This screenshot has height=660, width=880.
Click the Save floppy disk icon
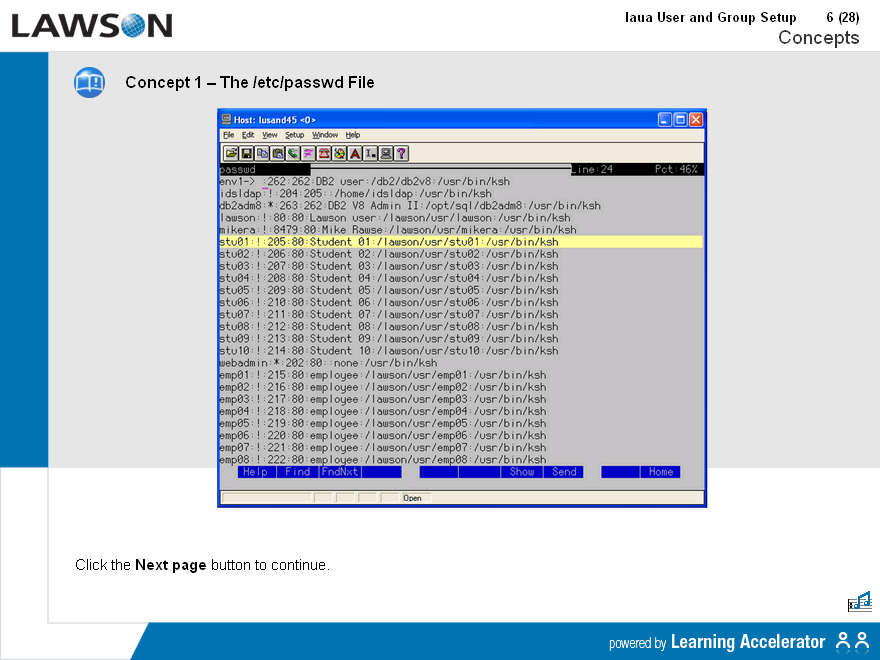[x=246, y=153]
